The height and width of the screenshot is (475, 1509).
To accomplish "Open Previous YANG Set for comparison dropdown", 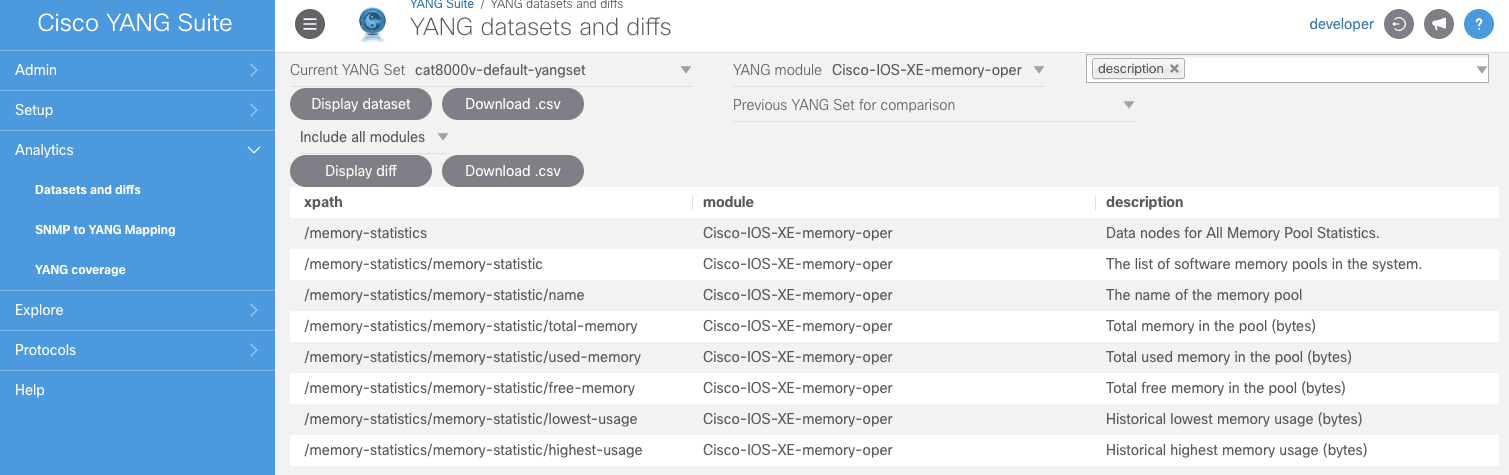I will click(x=933, y=105).
